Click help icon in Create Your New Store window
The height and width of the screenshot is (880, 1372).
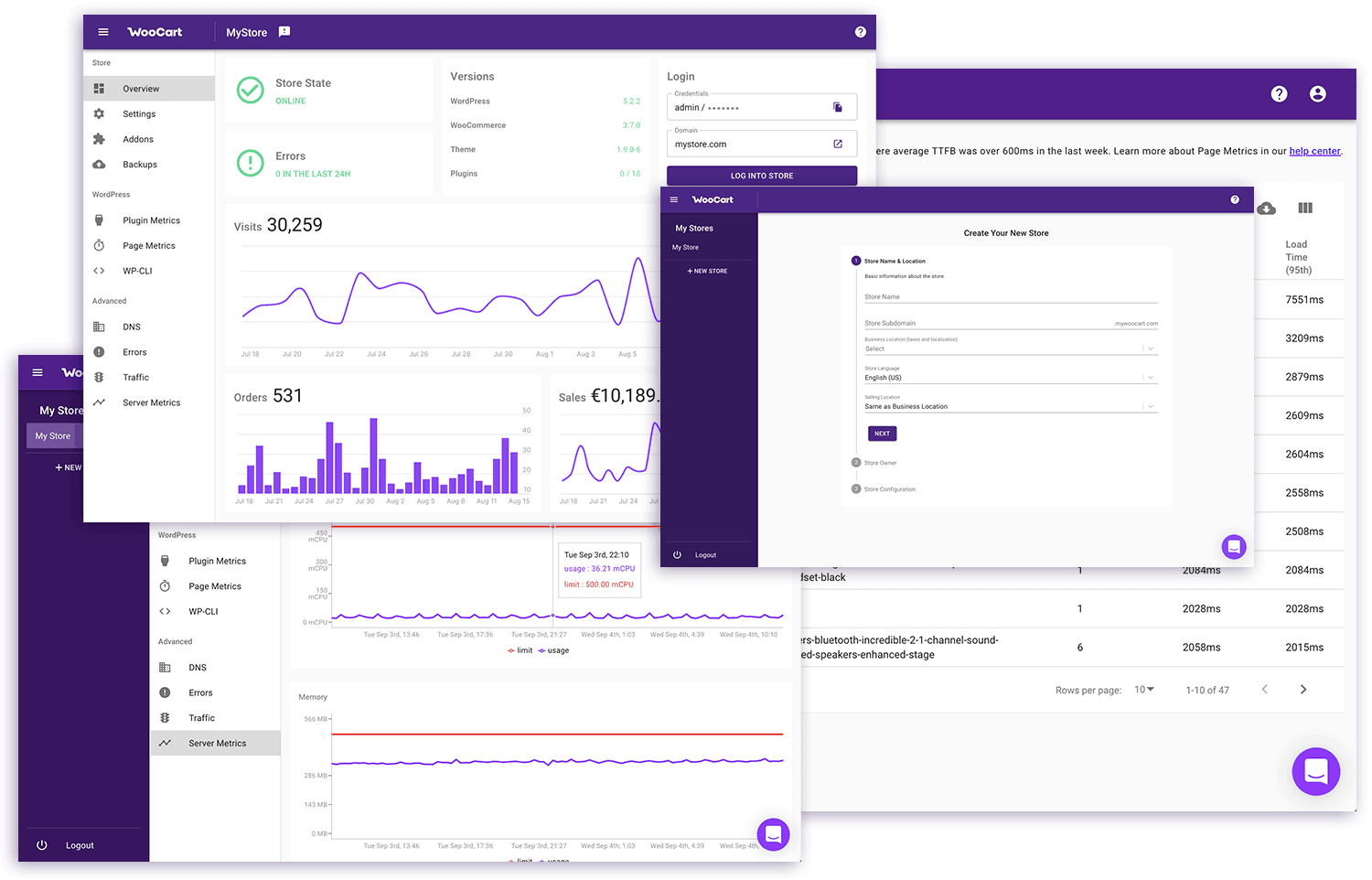(1235, 199)
